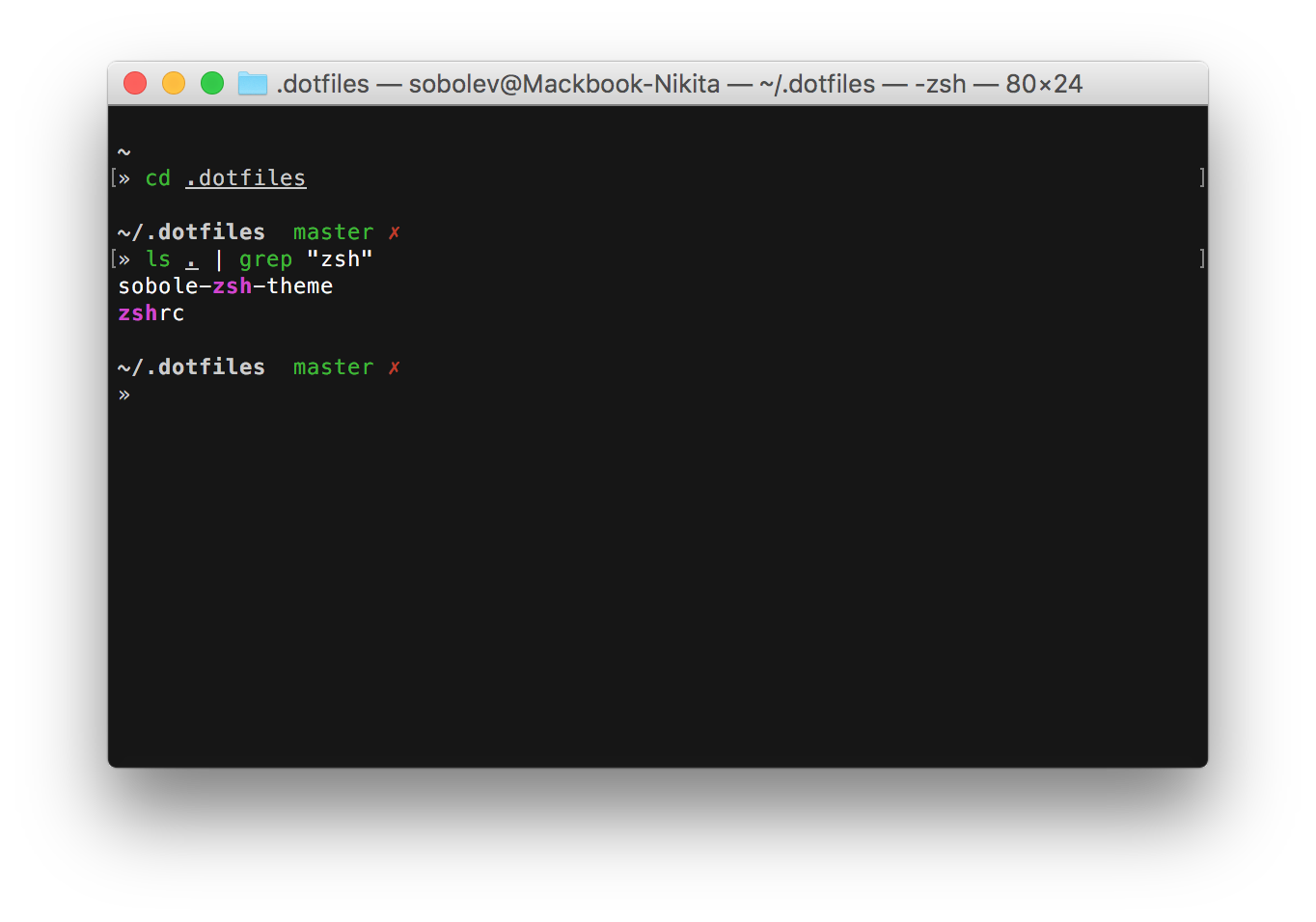Viewport: 1316px width, 922px height.
Task: Click the -zsh label in the title bar
Action: (941, 84)
